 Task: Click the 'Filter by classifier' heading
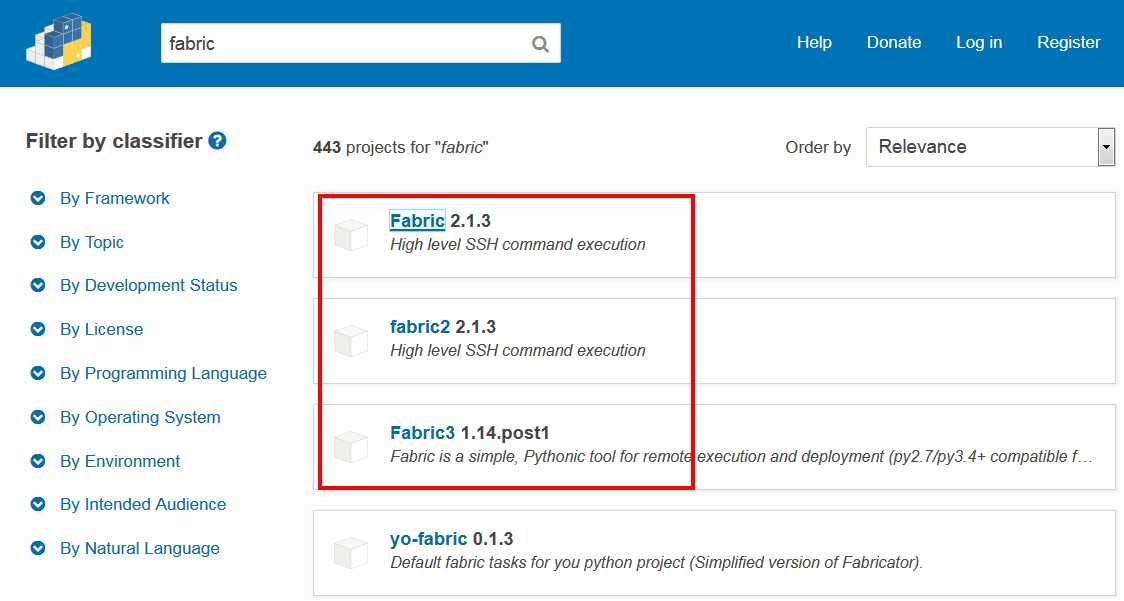114,141
